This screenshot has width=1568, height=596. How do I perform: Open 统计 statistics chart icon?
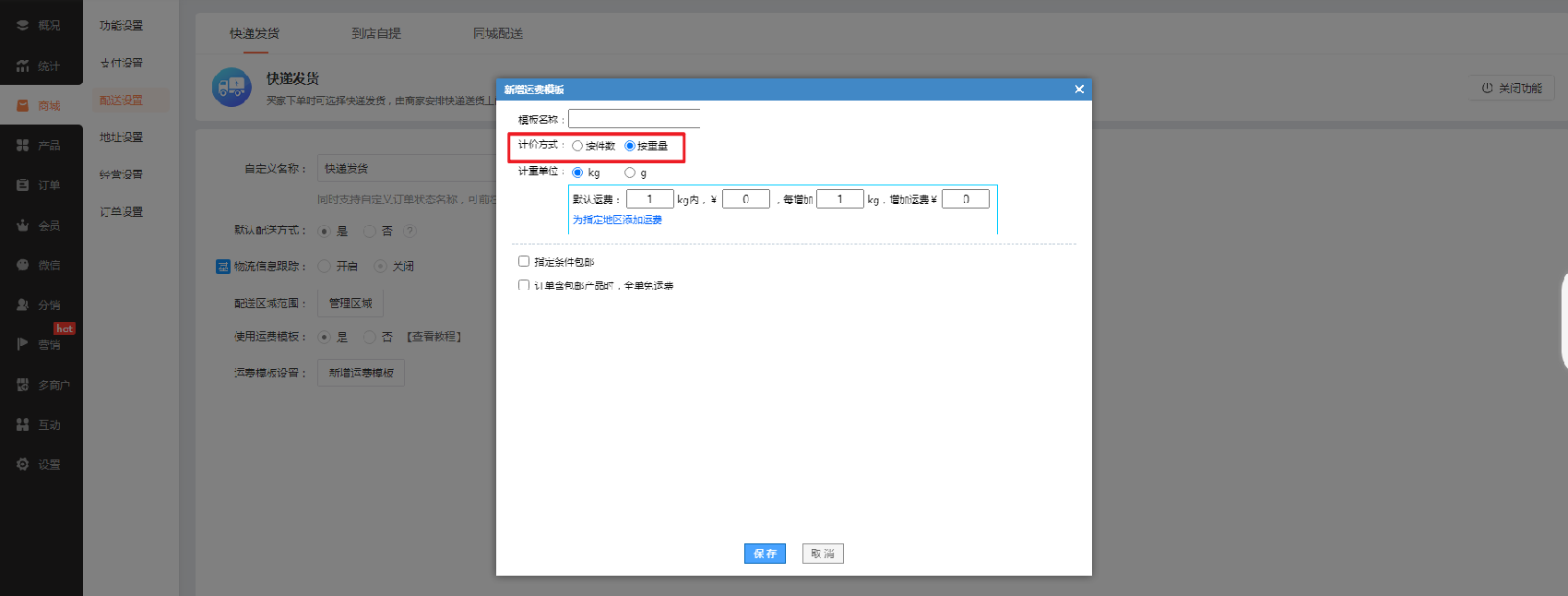point(23,66)
